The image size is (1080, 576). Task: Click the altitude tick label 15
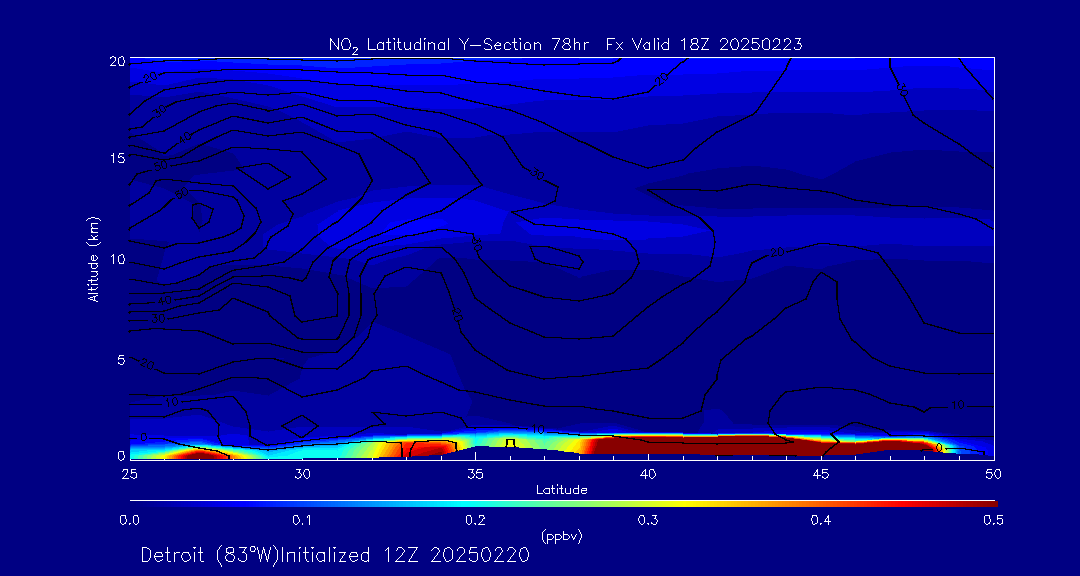point(116,159)
